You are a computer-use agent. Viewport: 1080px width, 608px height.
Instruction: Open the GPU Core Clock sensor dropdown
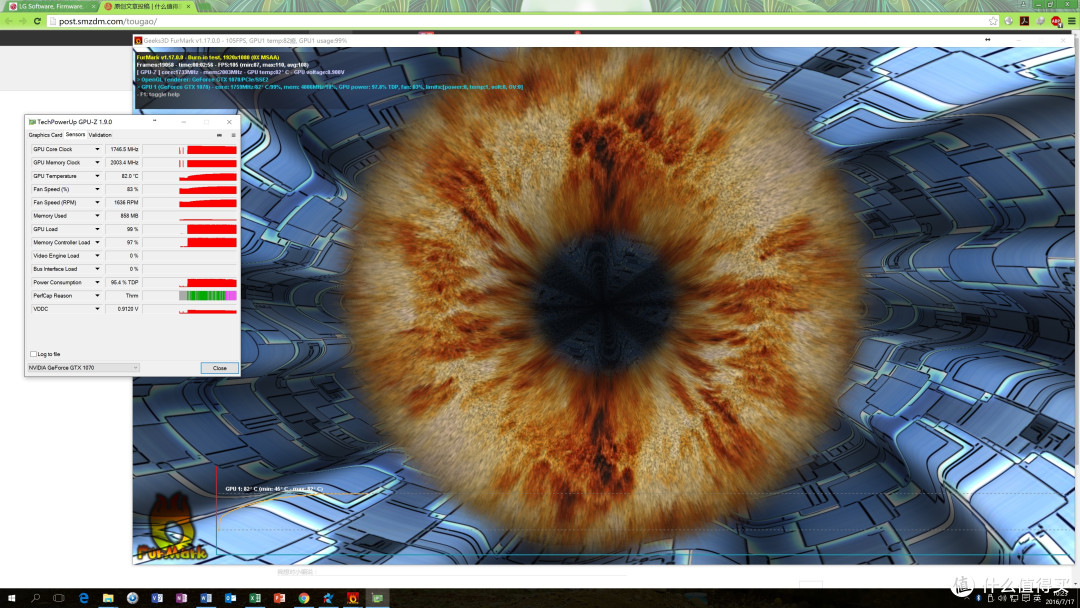point(97,149)
